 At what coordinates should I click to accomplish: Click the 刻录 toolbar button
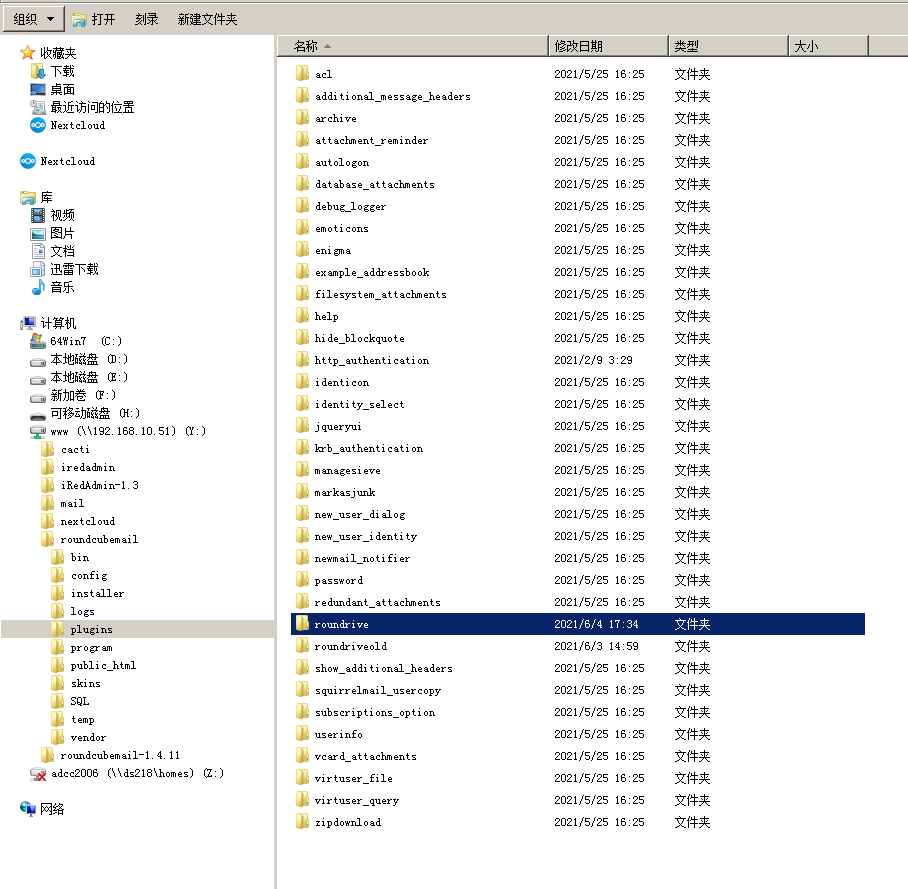147,20
